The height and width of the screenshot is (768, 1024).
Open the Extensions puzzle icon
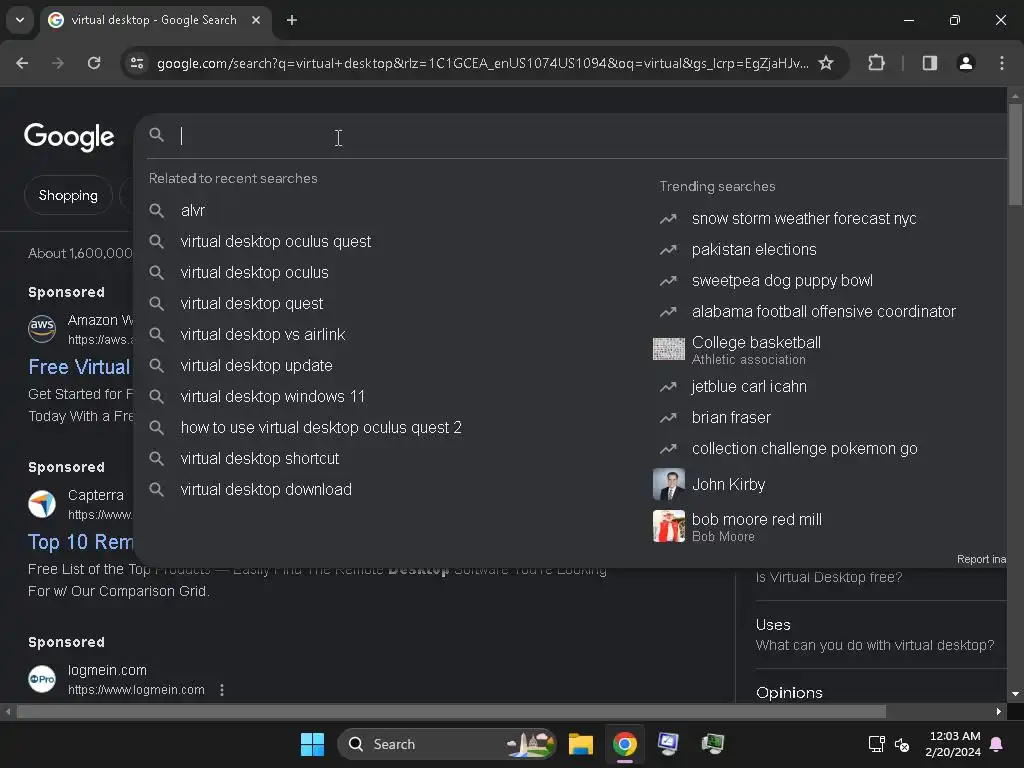coord(876,63)
